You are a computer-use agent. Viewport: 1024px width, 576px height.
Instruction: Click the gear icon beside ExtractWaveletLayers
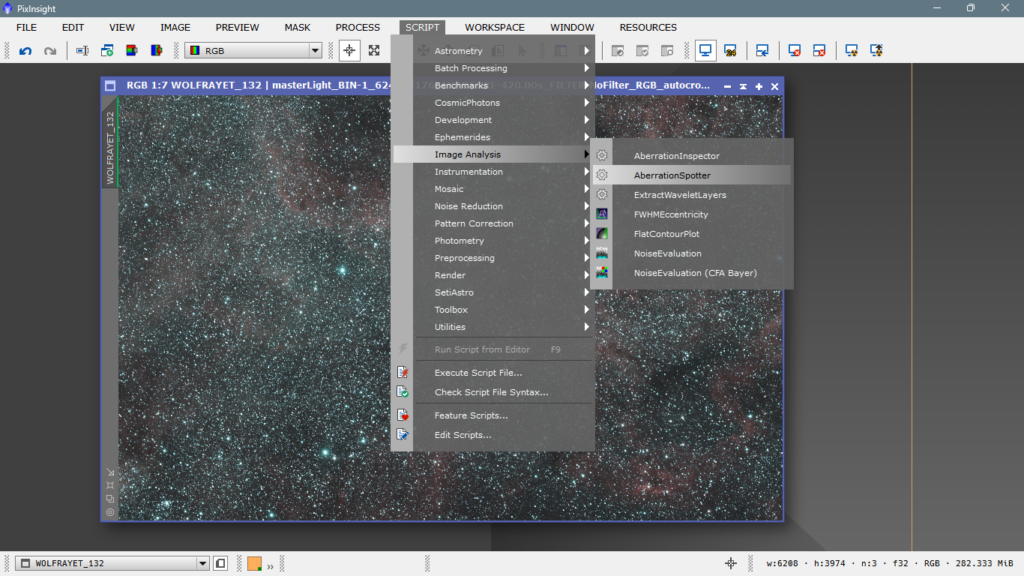coord(602,195)
